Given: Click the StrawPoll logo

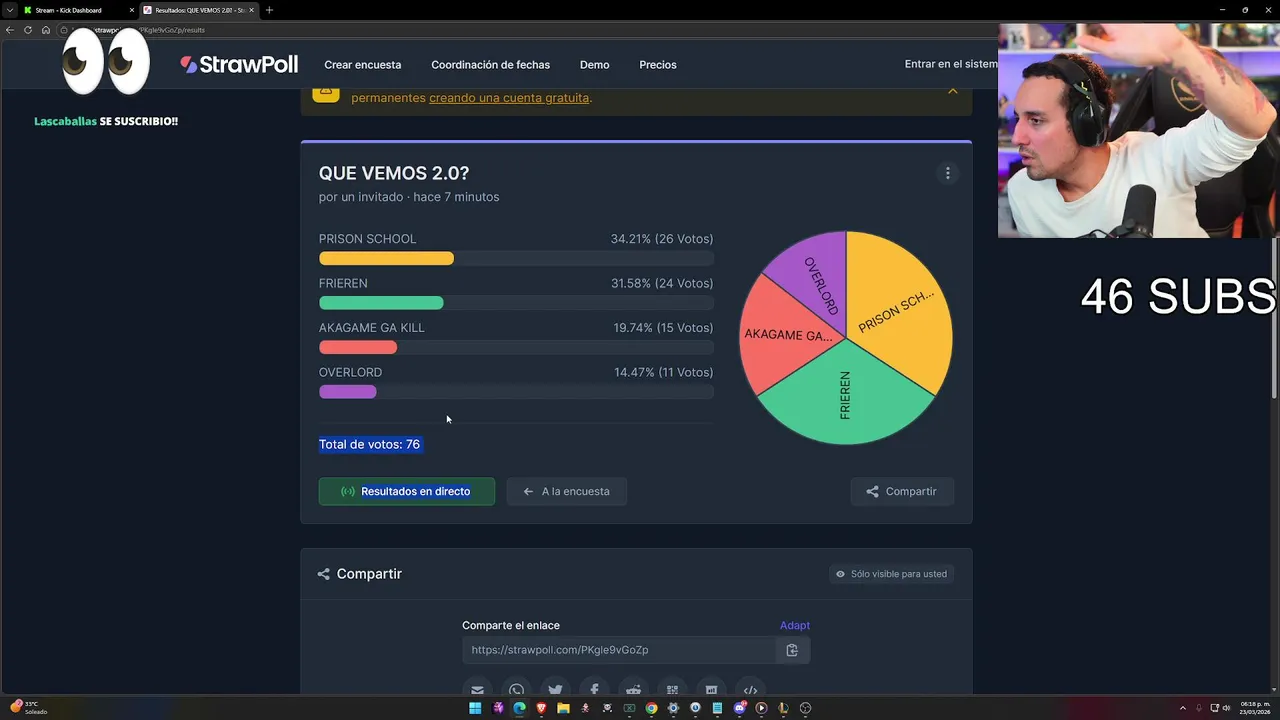Looking at the screenshot, I should [x=239, y=64].
